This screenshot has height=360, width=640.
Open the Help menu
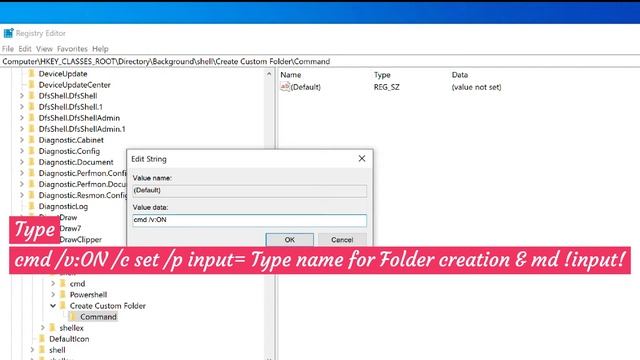pyautogui.click(x=100, y=49)
